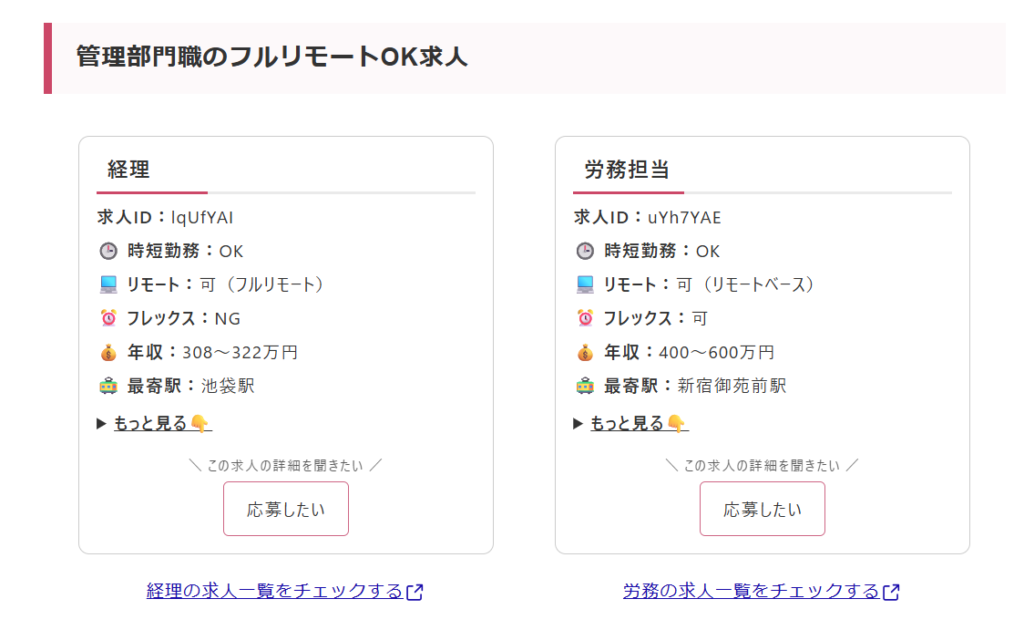Expand もっと見る in the 経理 card

point(150,424)
